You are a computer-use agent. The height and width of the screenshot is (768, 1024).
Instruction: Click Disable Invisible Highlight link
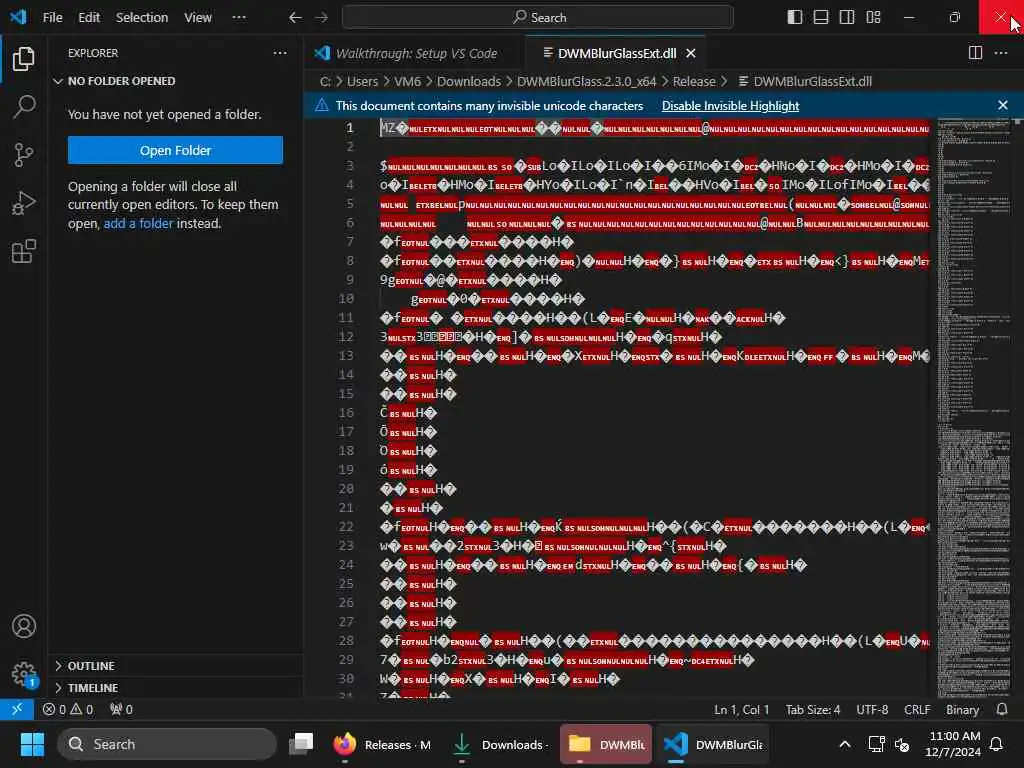click(730, 106)
